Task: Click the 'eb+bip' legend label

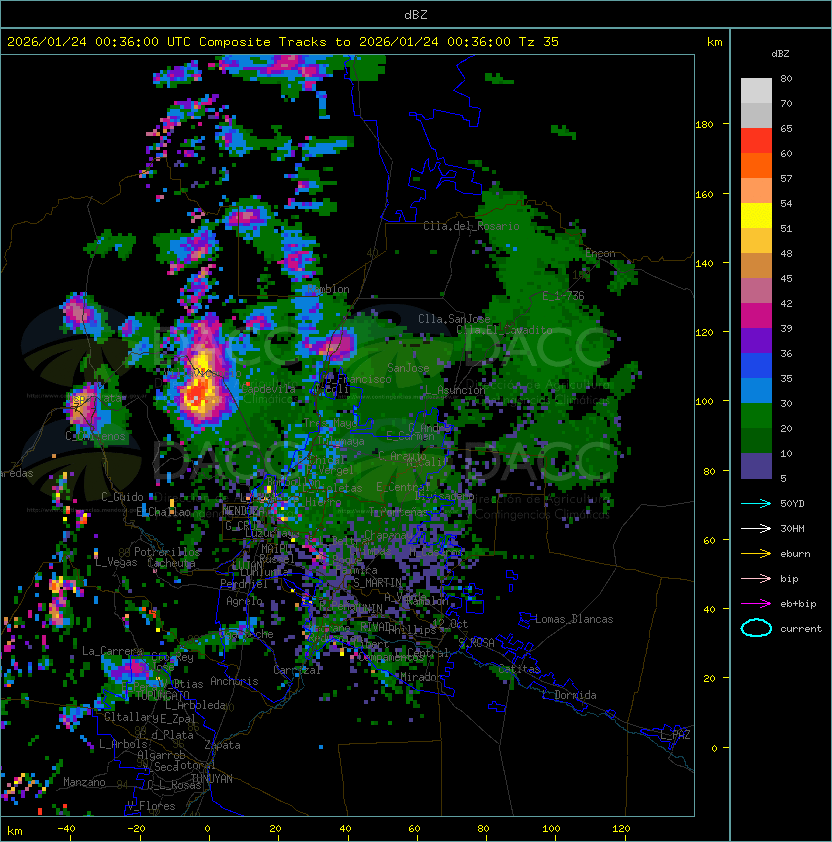Action: pyautogui.click(x=798, y=604)
